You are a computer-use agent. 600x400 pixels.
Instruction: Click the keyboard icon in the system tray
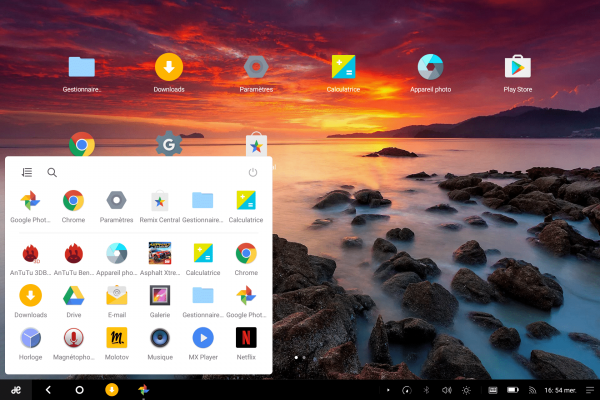pos(493,390)
